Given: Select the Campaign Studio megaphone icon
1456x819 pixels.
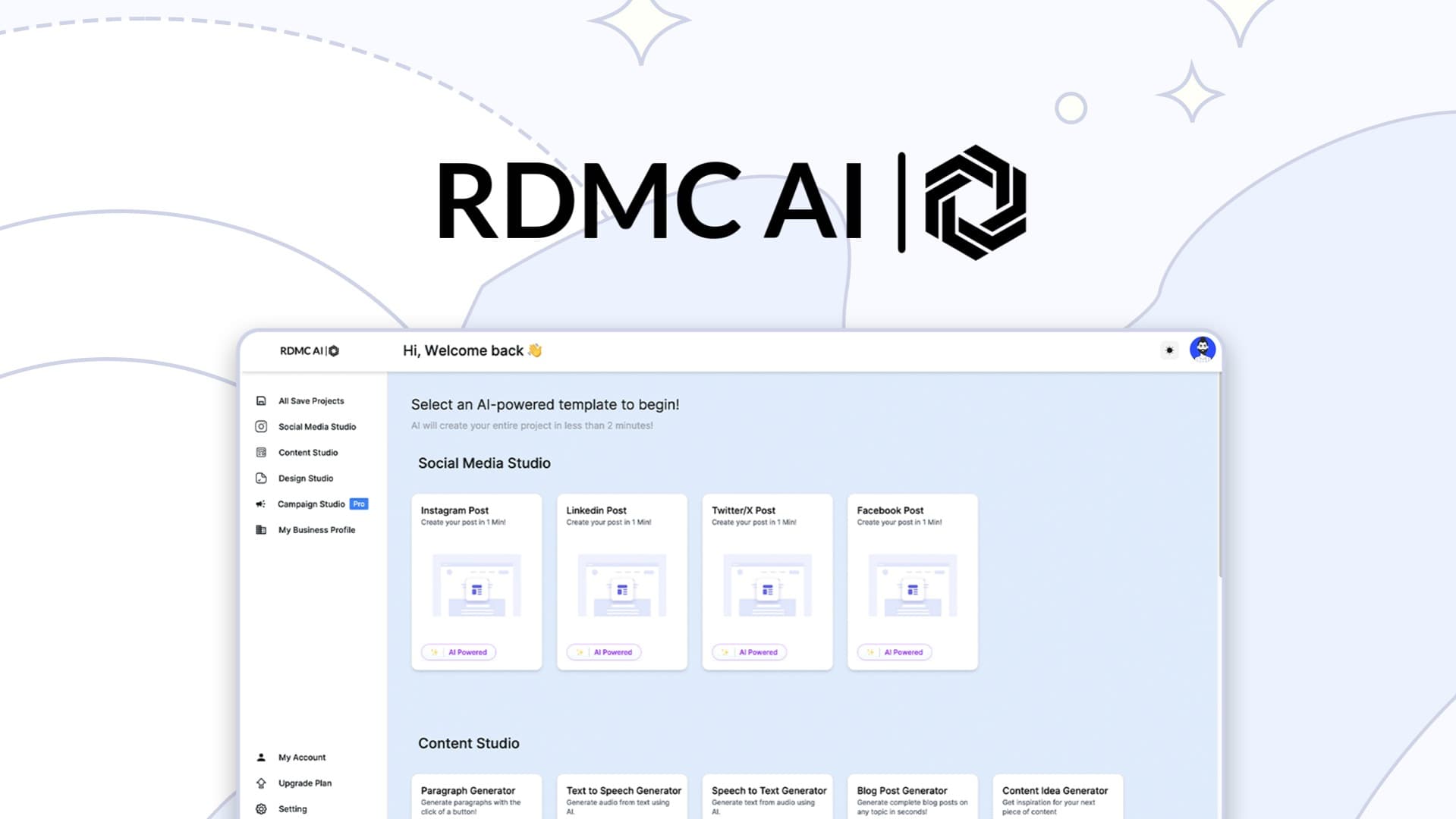Looking at the screenshot, I should pyautogui.click(x=260, y=504).
